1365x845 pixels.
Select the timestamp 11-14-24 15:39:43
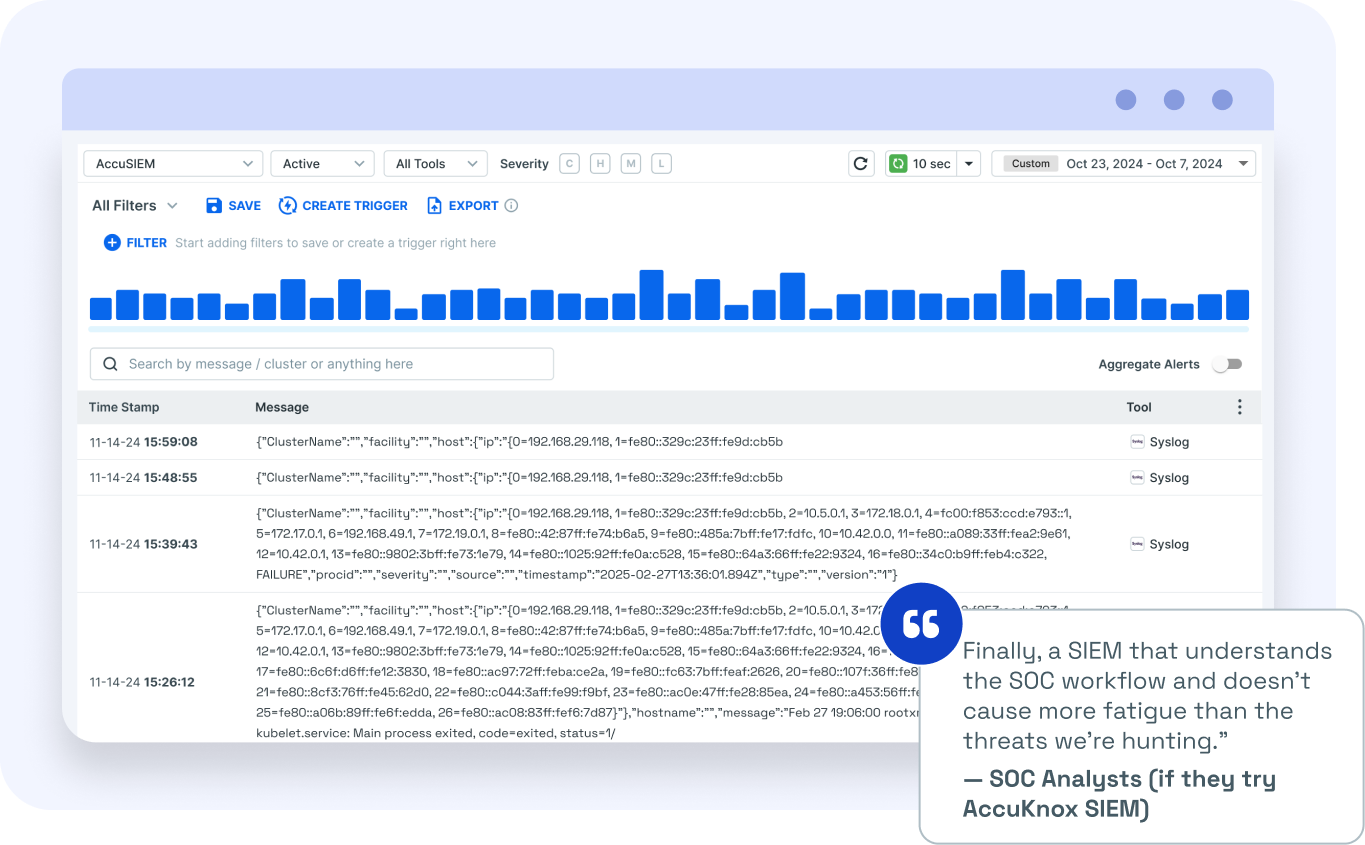(143, 544)
